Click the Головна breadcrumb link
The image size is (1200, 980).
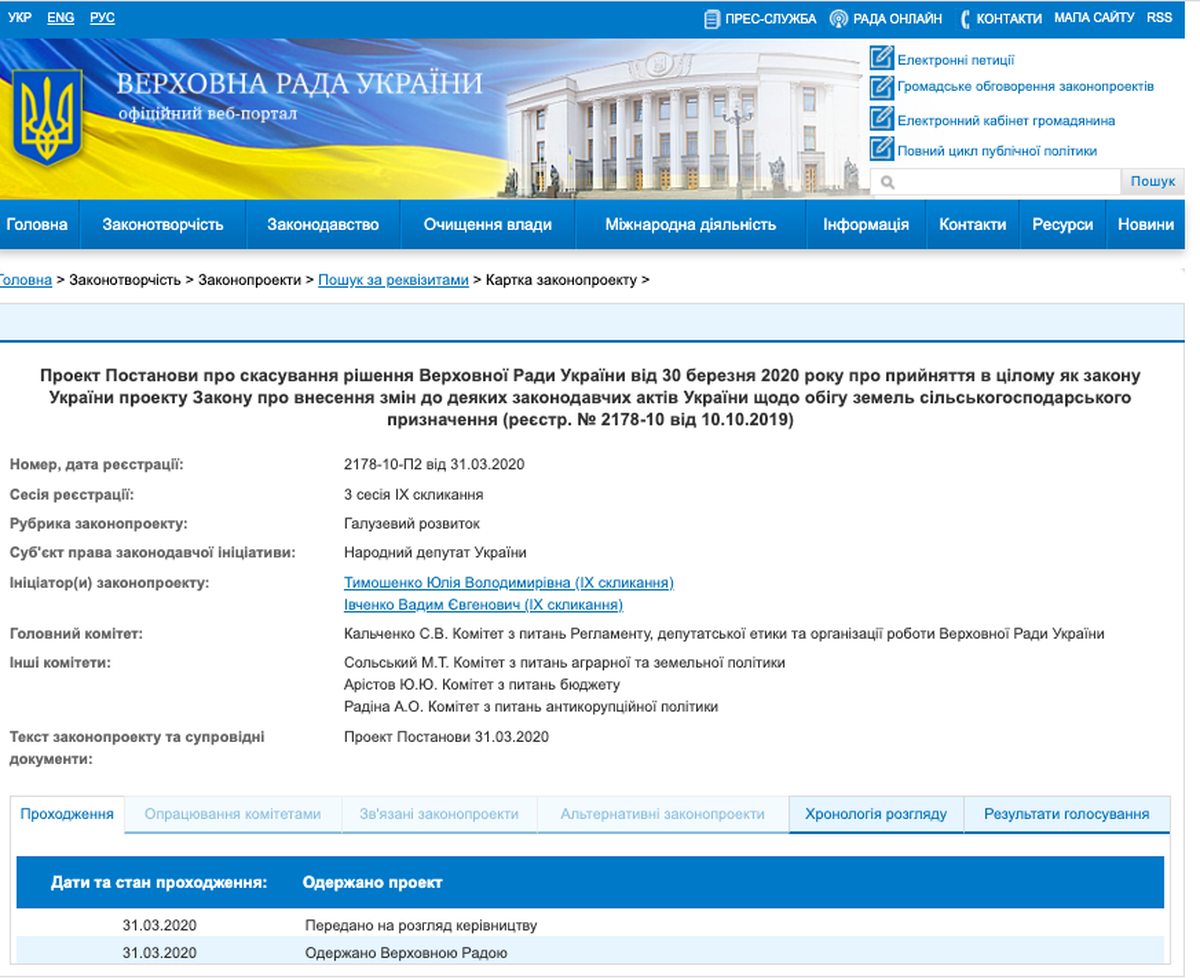(x=25, y=280)
